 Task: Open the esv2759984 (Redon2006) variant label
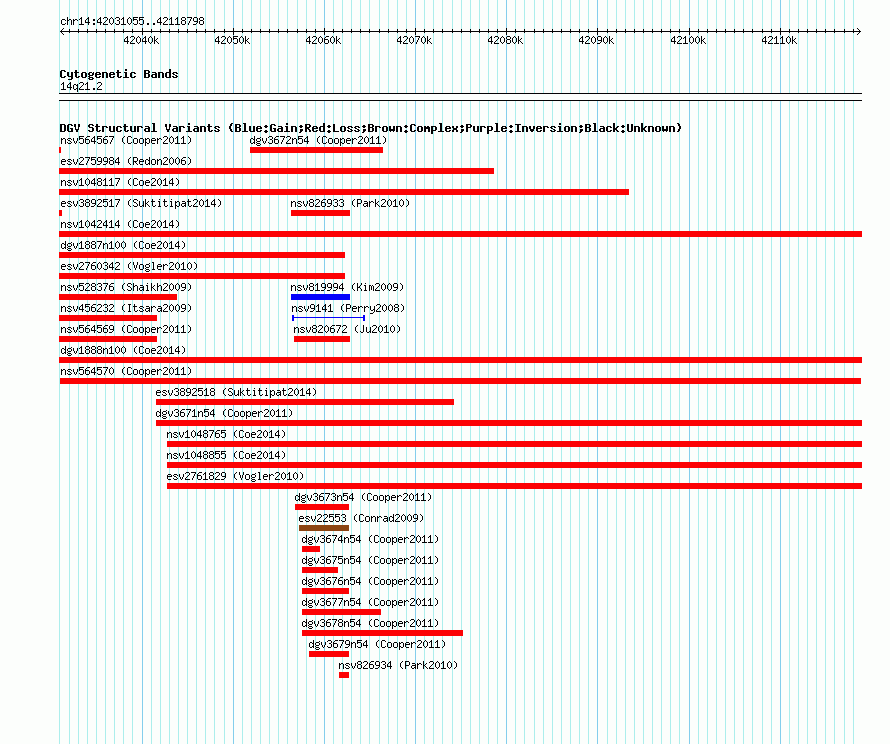coord(126,161)
